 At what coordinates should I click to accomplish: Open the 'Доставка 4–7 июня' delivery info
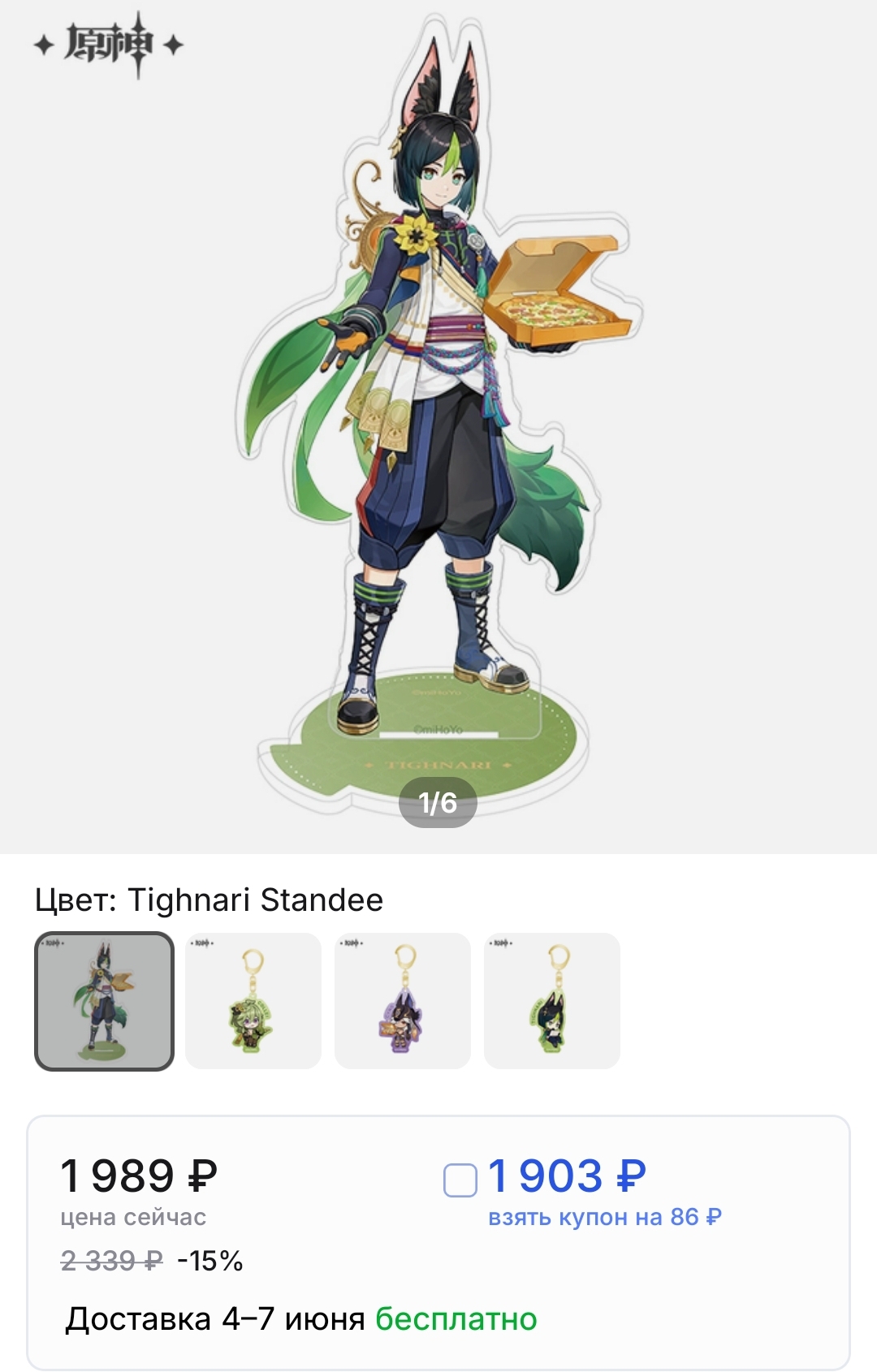215,1319
